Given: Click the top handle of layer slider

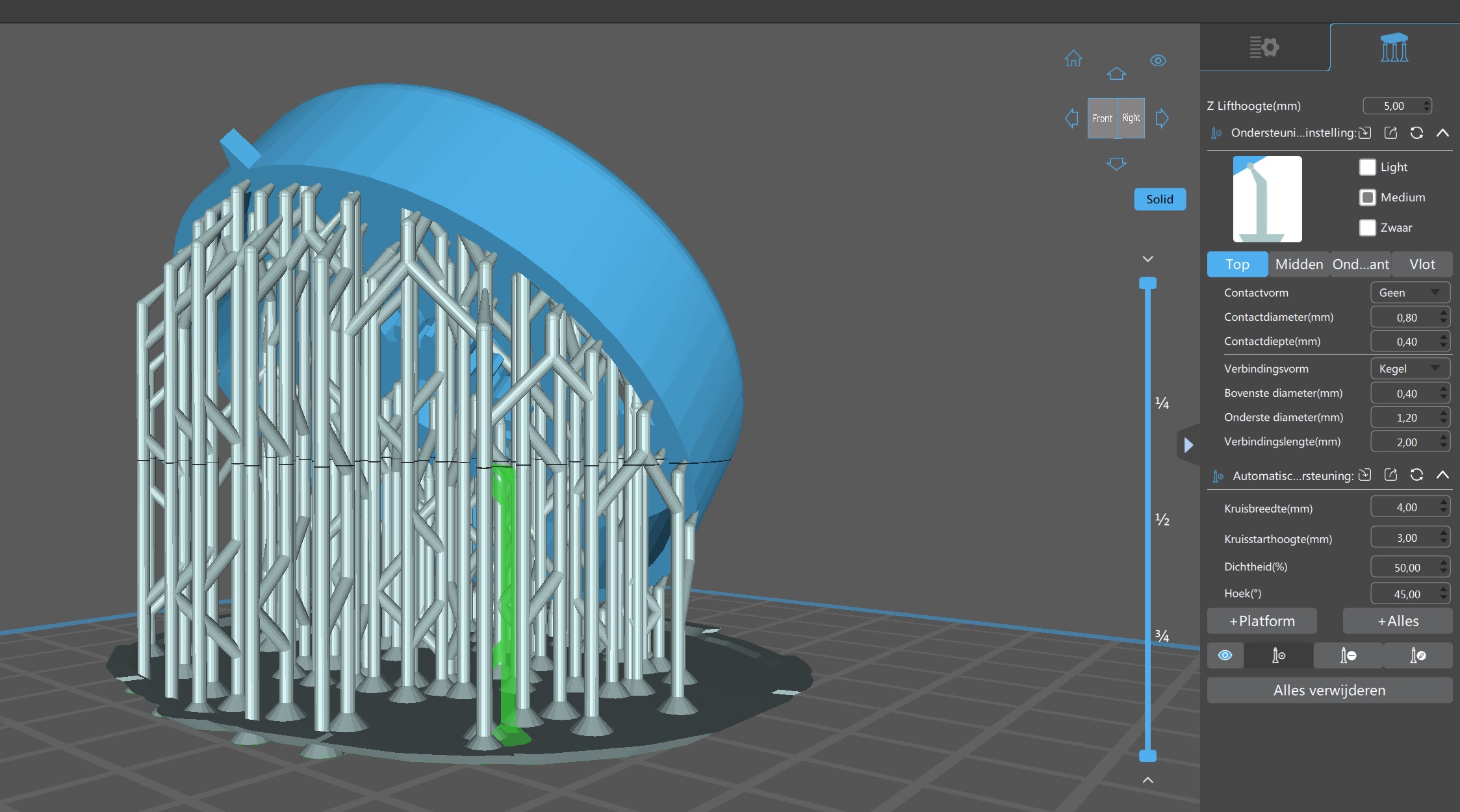Looking at the screenshot, I should (x=1147, y=283).
